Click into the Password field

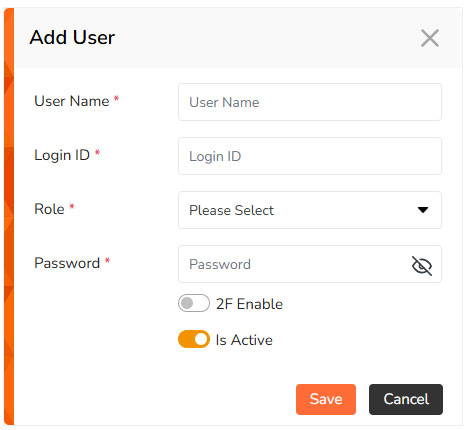tap(293, 264)
